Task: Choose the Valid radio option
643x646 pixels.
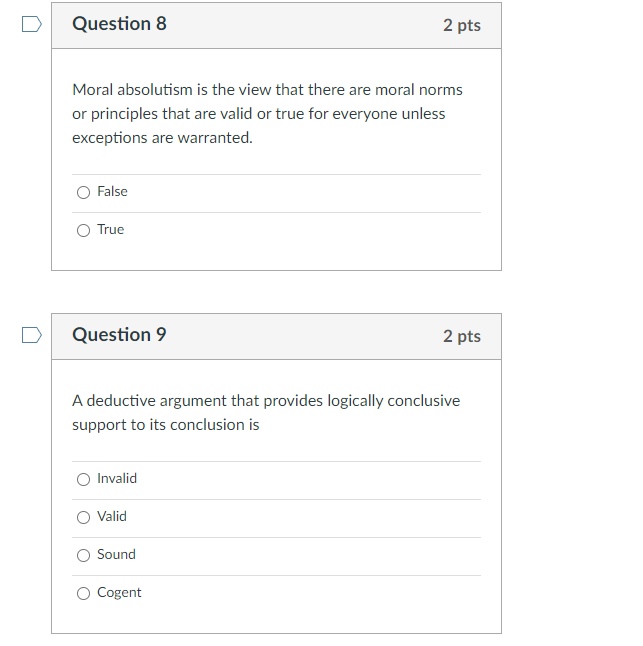Action: (x=83, y=517)
